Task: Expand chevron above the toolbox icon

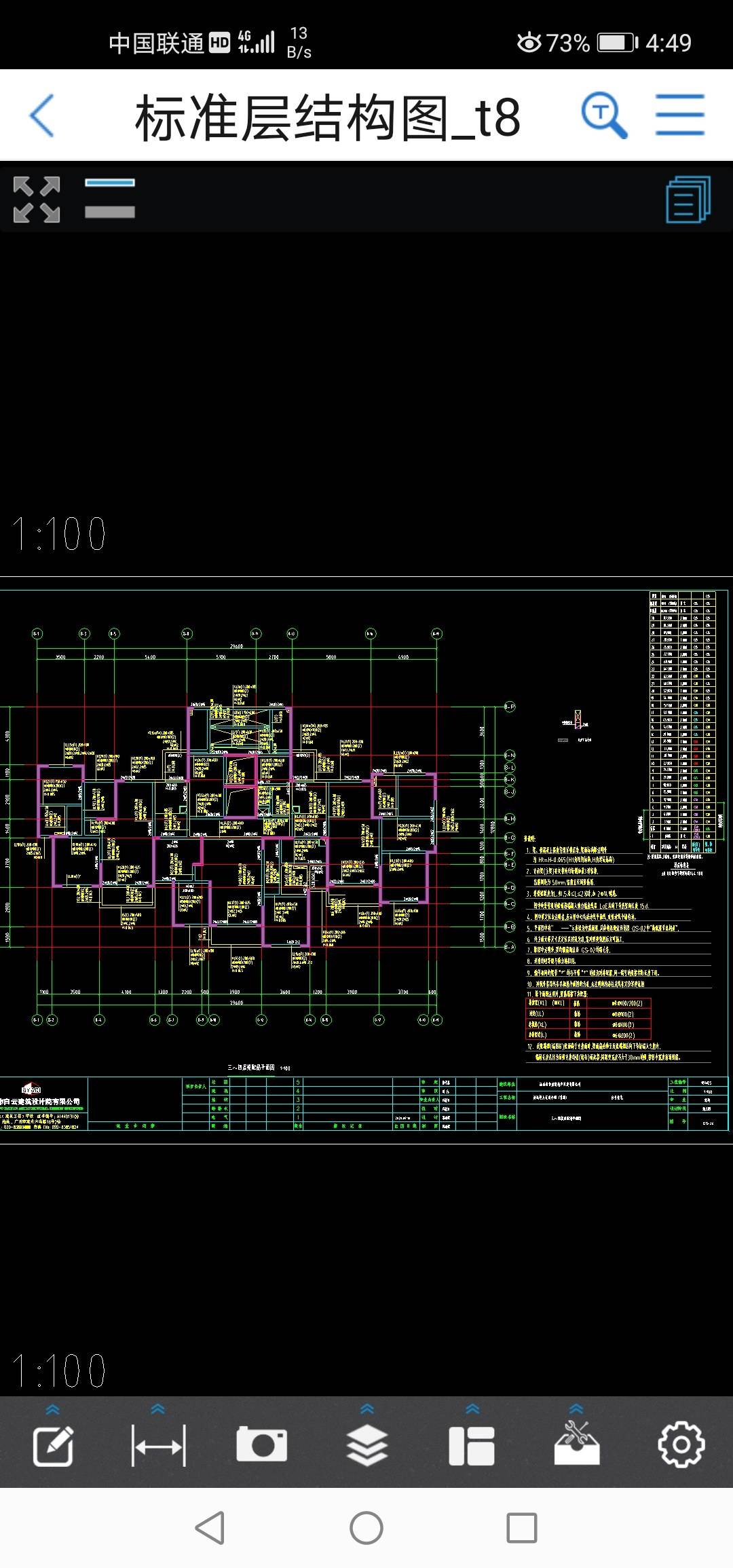Action: (576, 1409)
